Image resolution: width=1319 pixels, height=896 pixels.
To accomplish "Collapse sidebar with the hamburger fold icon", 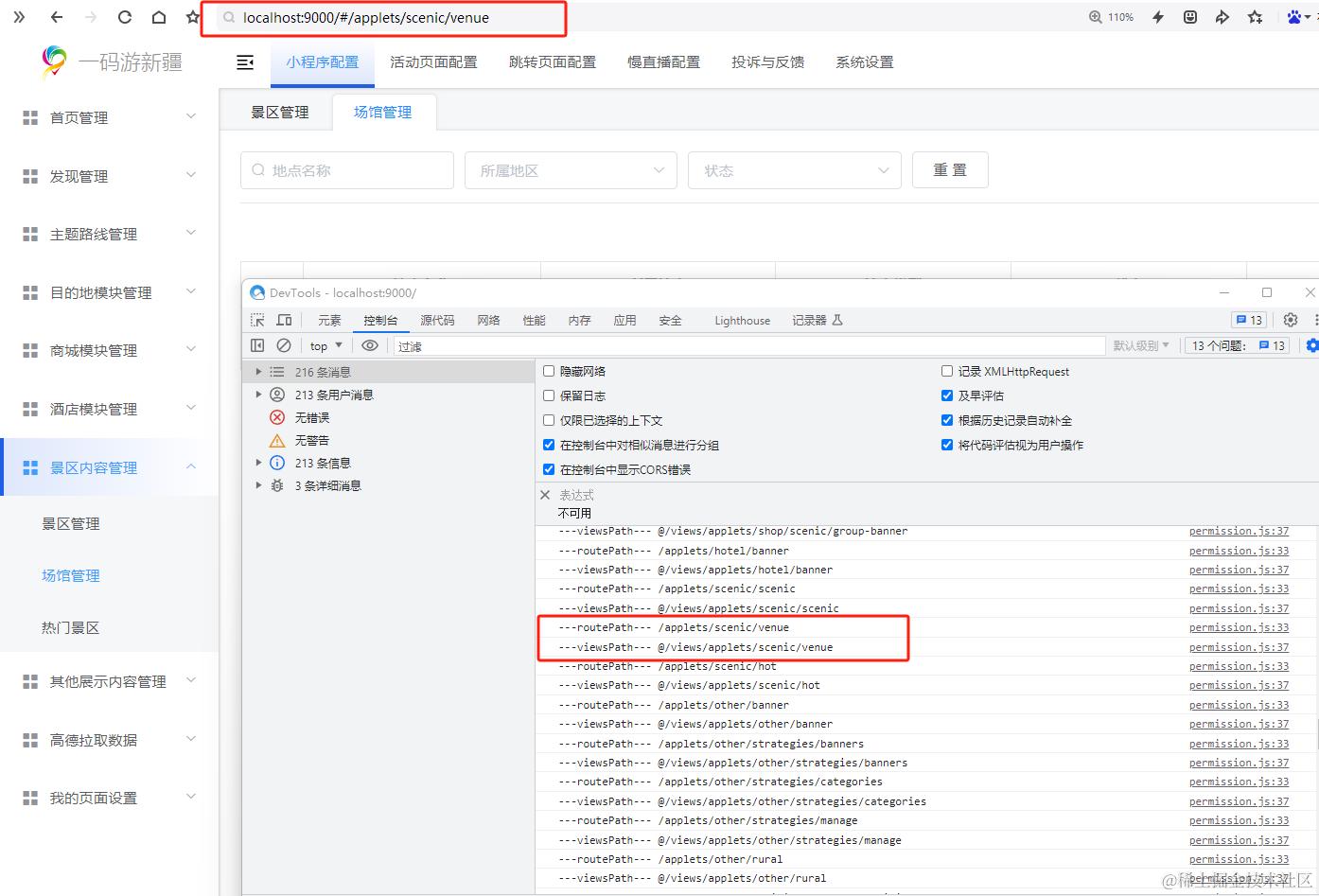I will 245,62.
